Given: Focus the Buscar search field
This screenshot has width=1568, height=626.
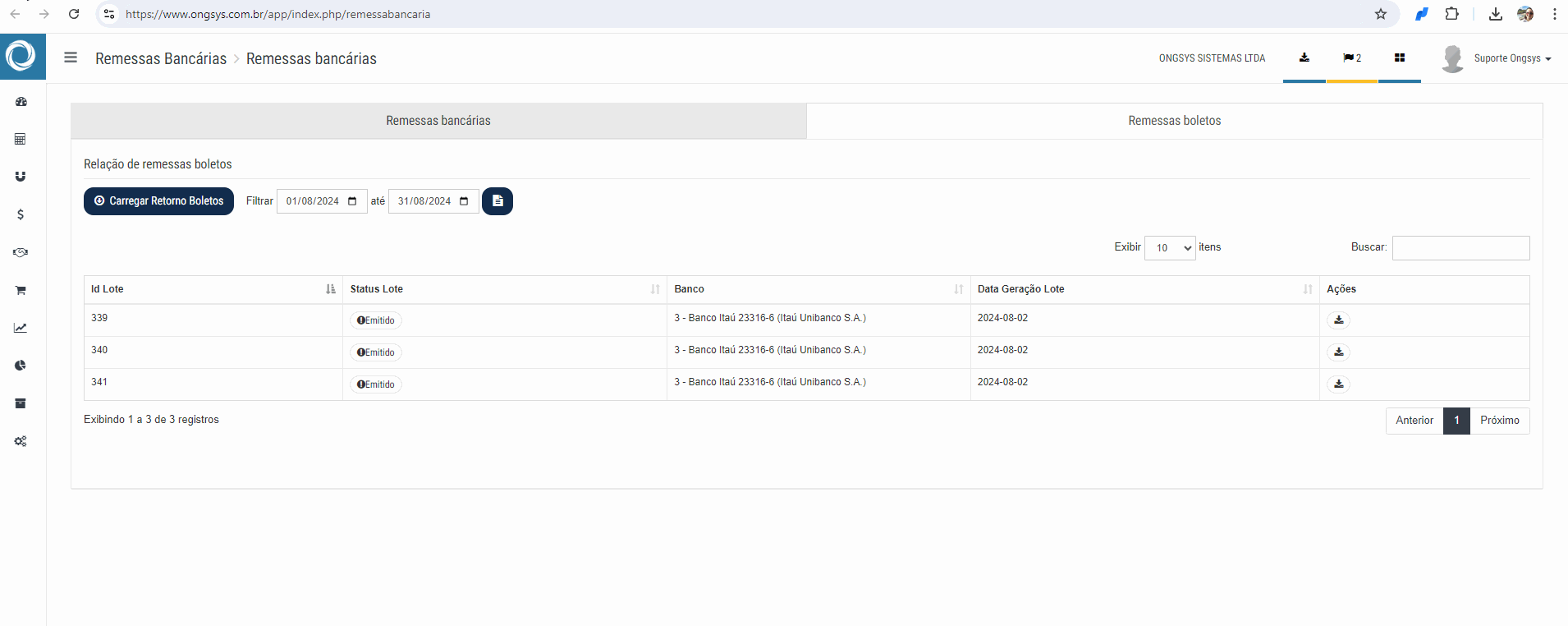Looking at the screenshot, I should [1460, 247].
